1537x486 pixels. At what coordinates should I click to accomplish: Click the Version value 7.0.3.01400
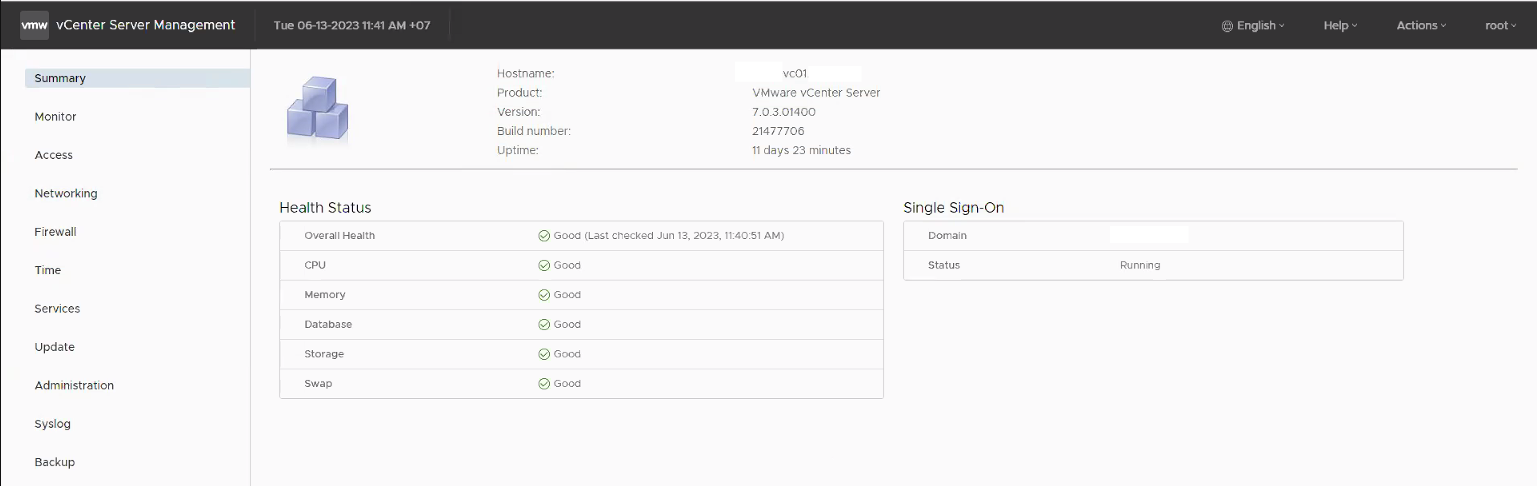(784, 112)
